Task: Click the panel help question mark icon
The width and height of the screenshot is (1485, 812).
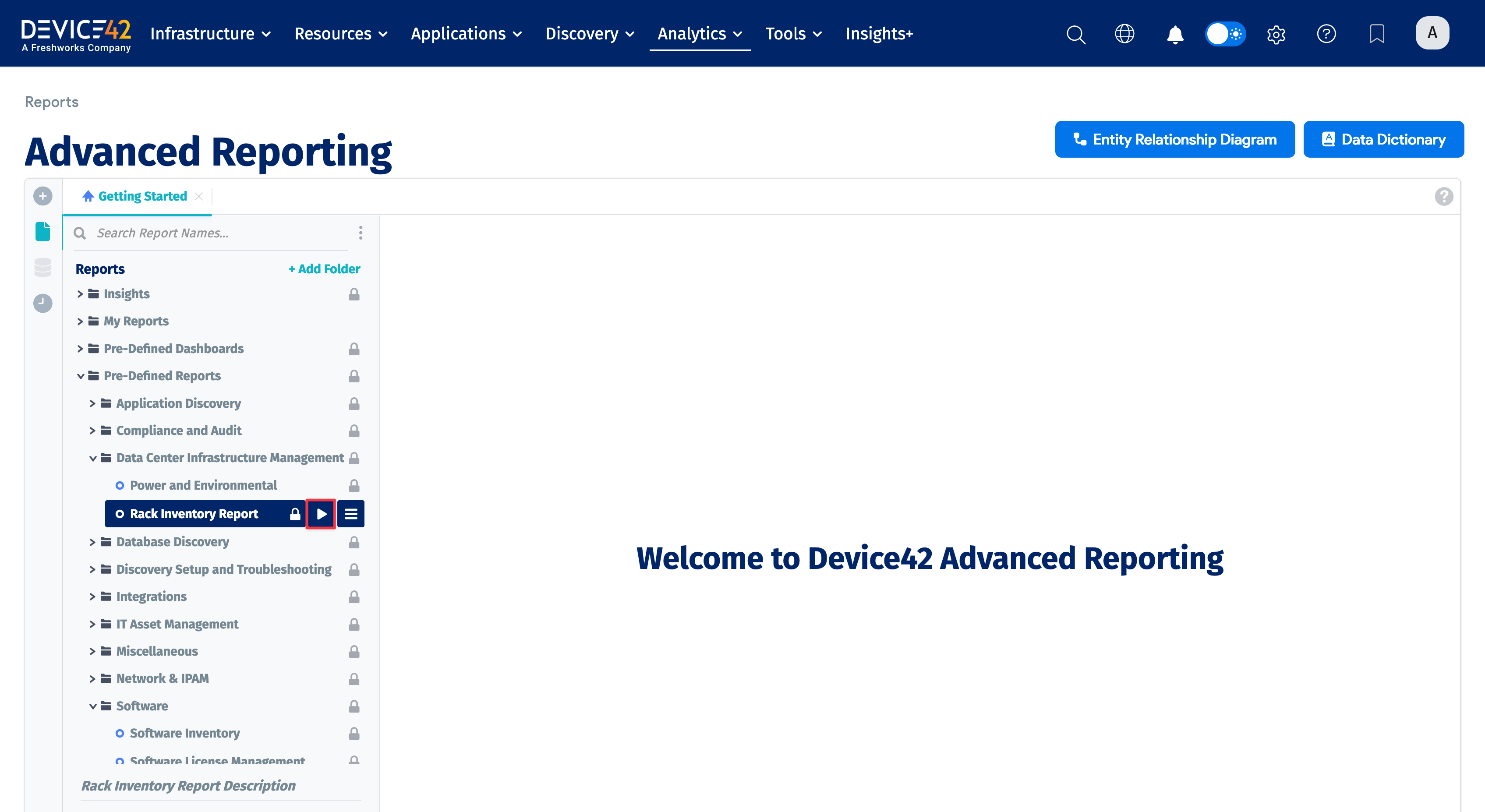Action: (1443, 197)
